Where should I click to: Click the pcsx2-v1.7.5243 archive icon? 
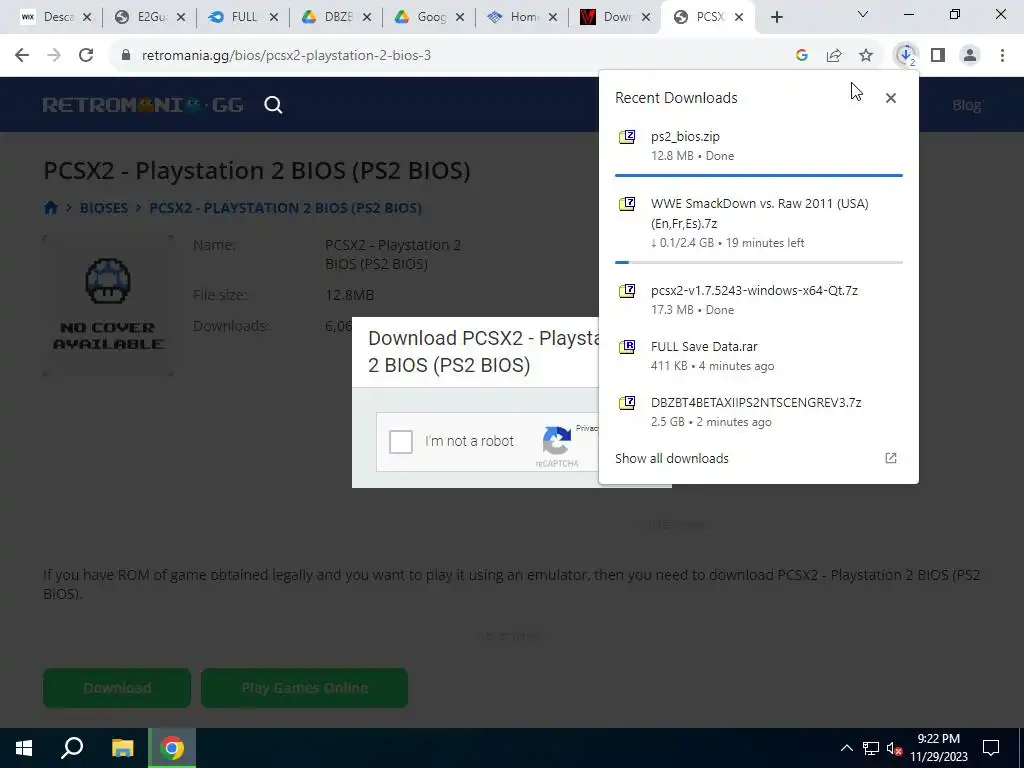click(627, 291)
